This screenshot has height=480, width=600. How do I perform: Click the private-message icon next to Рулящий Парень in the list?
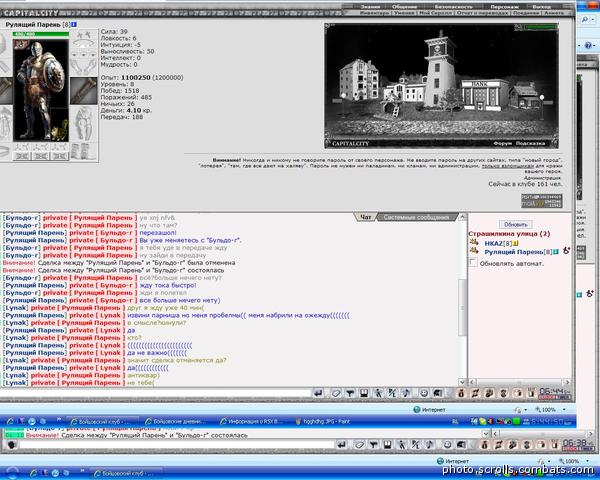(x=474, y=251)
